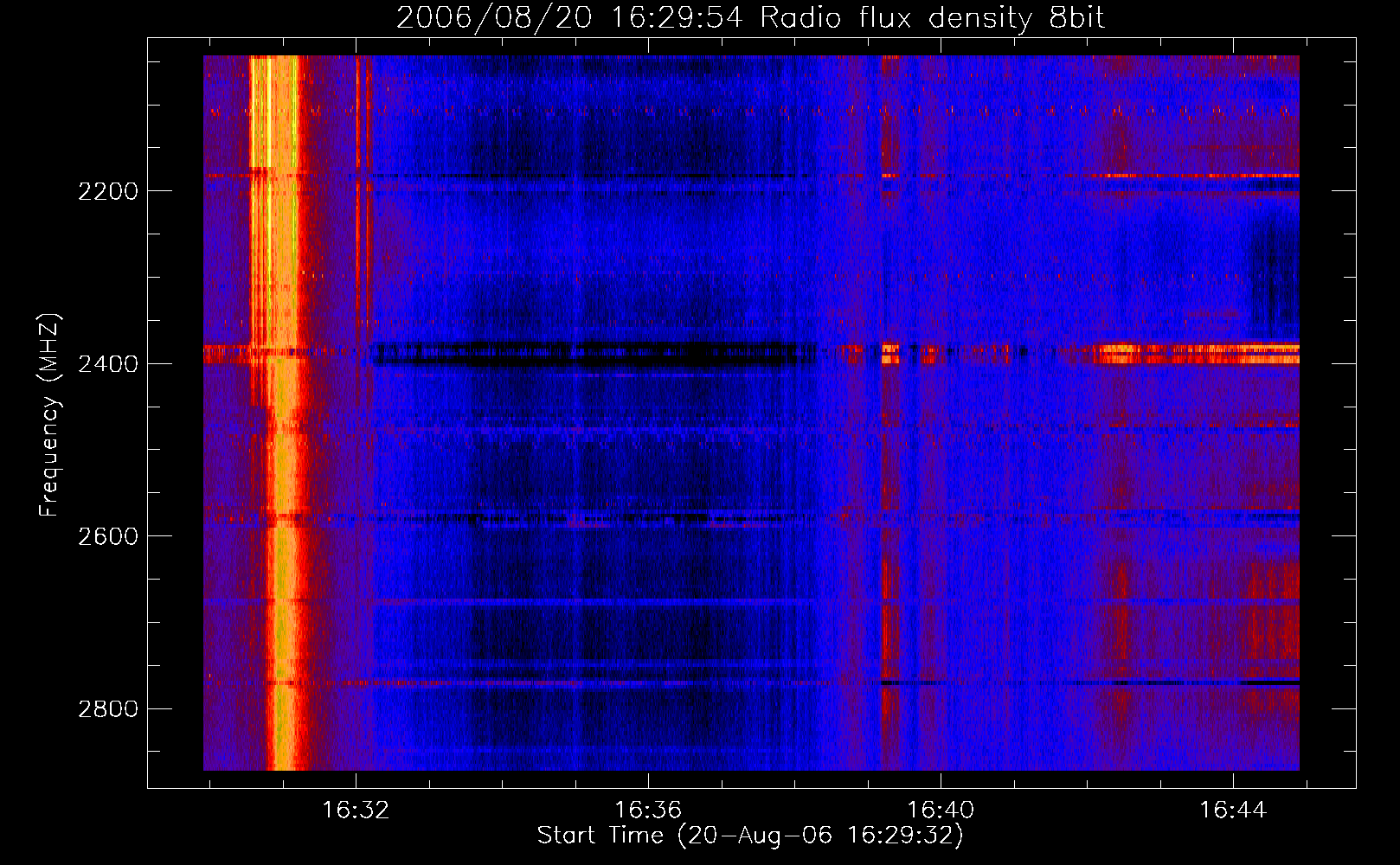Select the 2800 frequency tick label
This screenshot has height=865, width=1400.
pos(107,709)
